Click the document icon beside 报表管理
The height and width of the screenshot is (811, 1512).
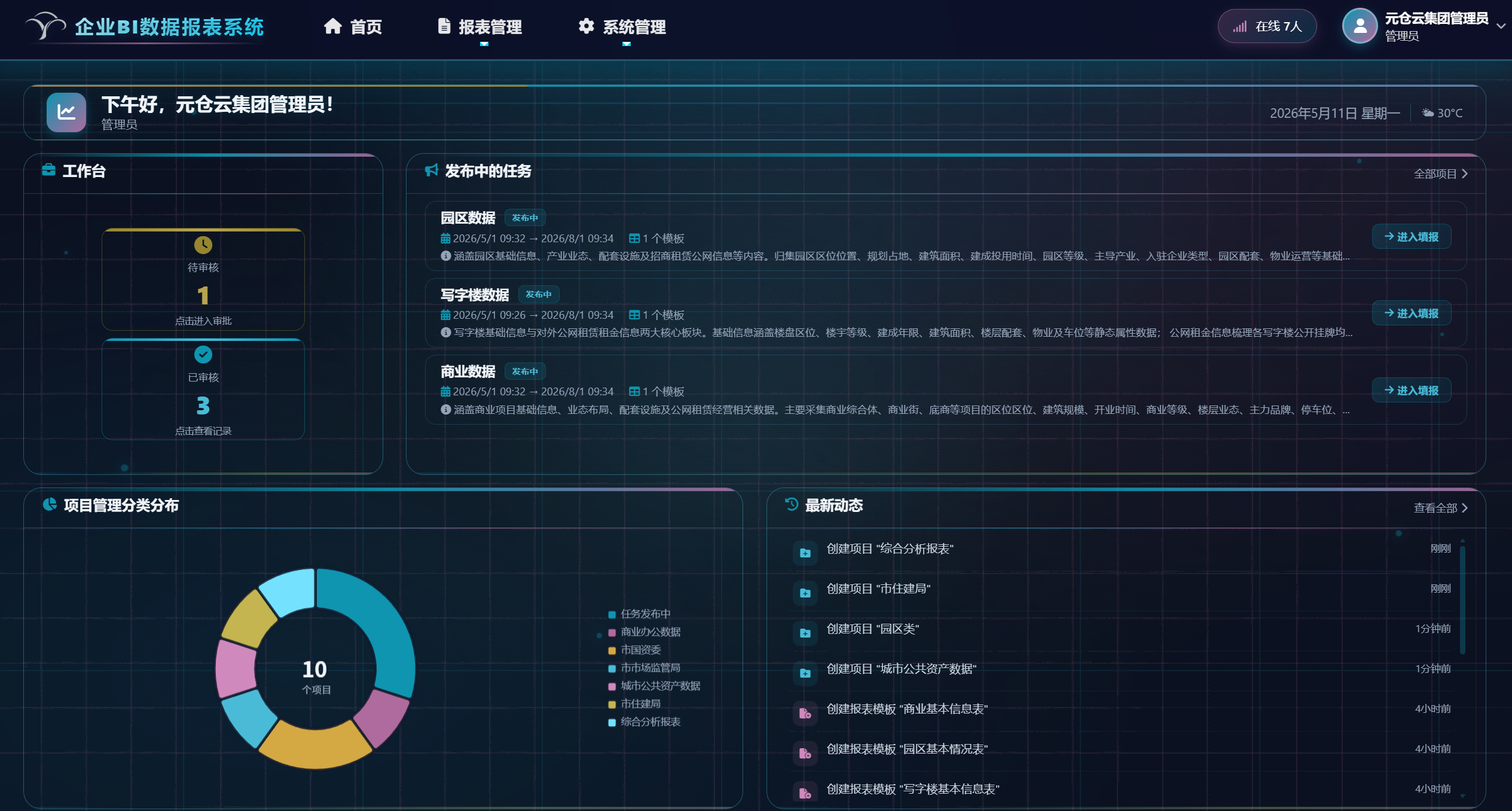tap(444, 26)
